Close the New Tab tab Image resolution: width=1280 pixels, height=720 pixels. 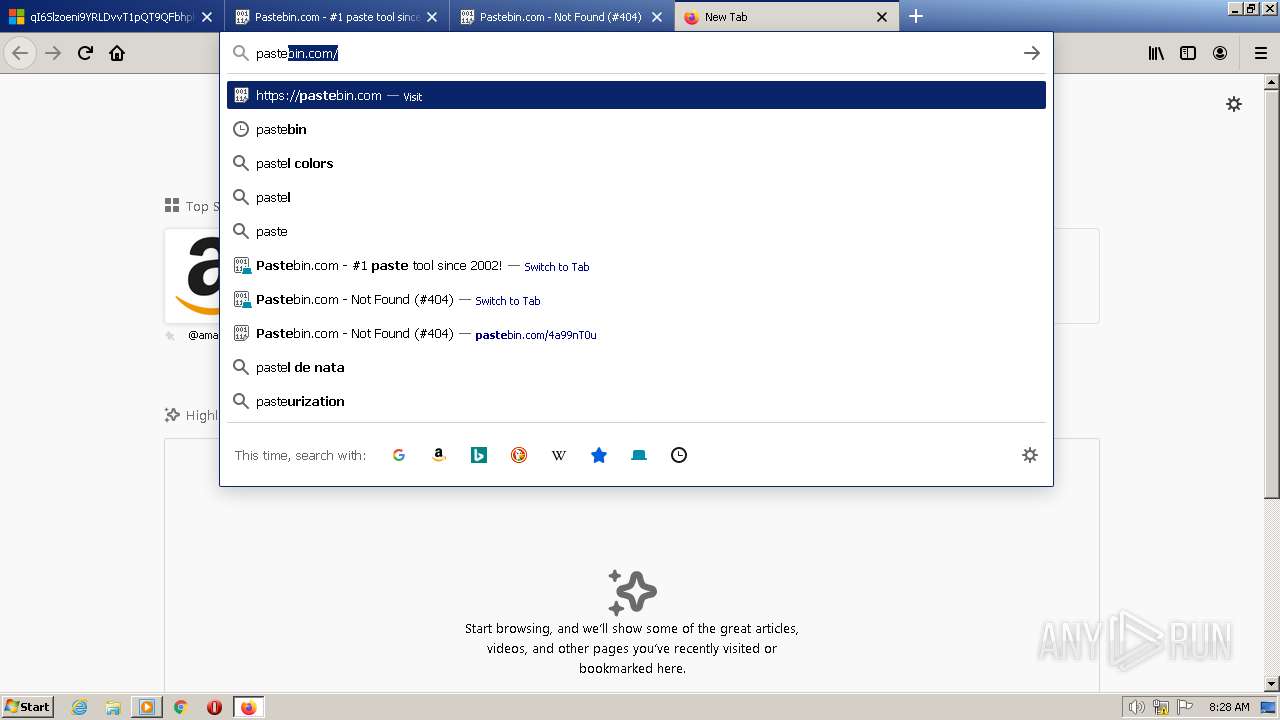(882, 17)
